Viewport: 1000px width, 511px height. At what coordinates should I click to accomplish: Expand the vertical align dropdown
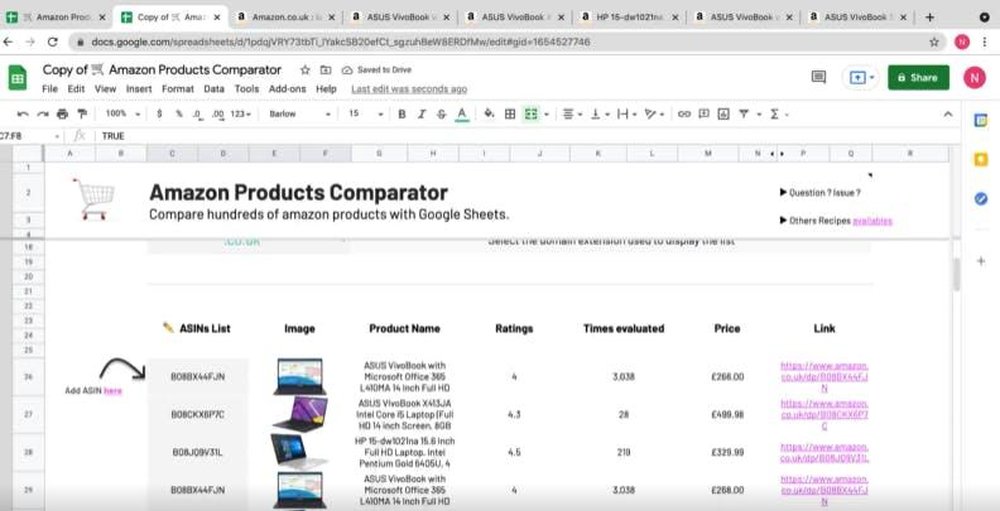(x=600, y=114)
